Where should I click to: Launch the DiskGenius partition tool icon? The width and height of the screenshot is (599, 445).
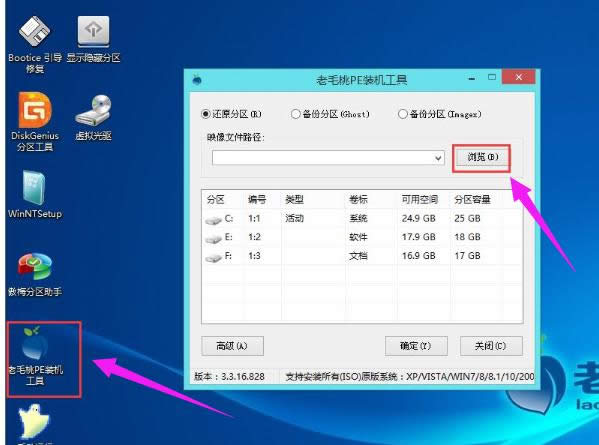pyautogui.click(x=34, y=121)
